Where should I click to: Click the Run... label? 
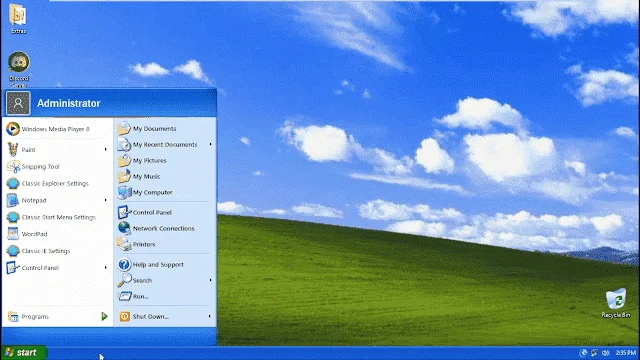[x=140, y=297]
